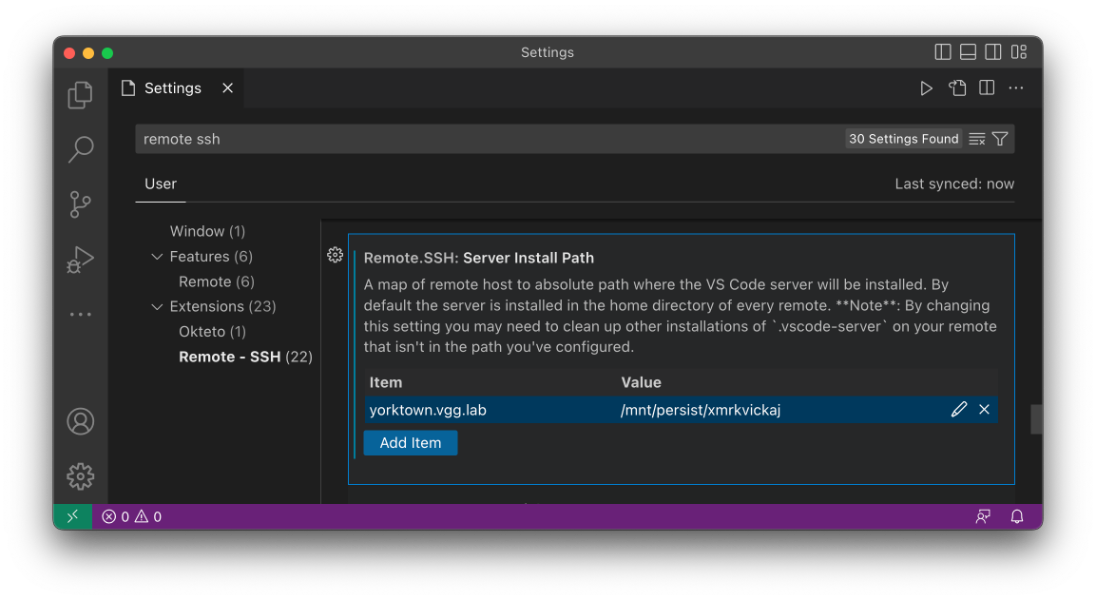This screenshot has height=600, width=1096.
Task: Remove the yorktown.vgg.lab item
Action: pos(984,410)
